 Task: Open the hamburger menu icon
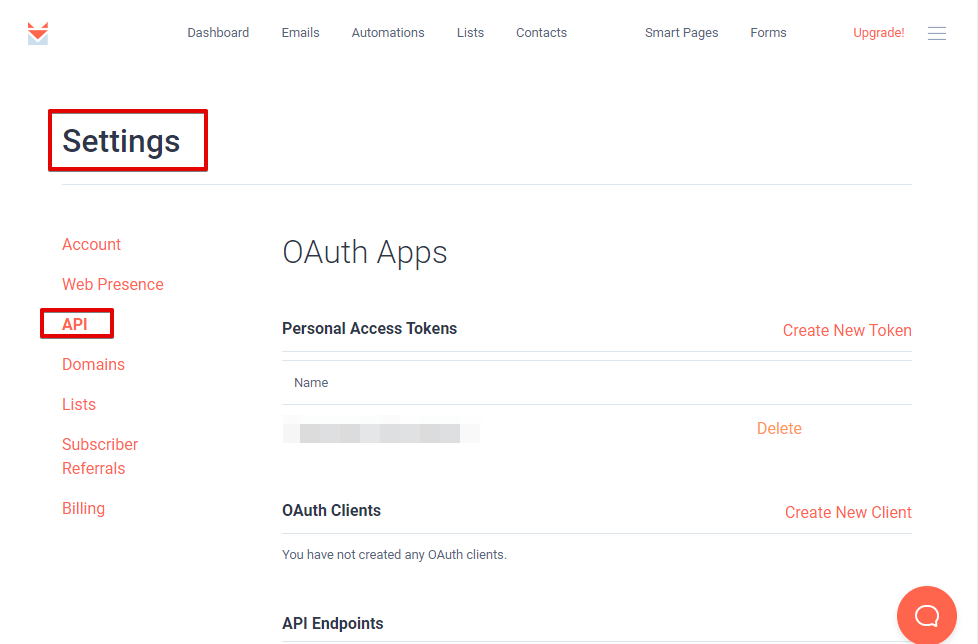(x=936, y=33)
